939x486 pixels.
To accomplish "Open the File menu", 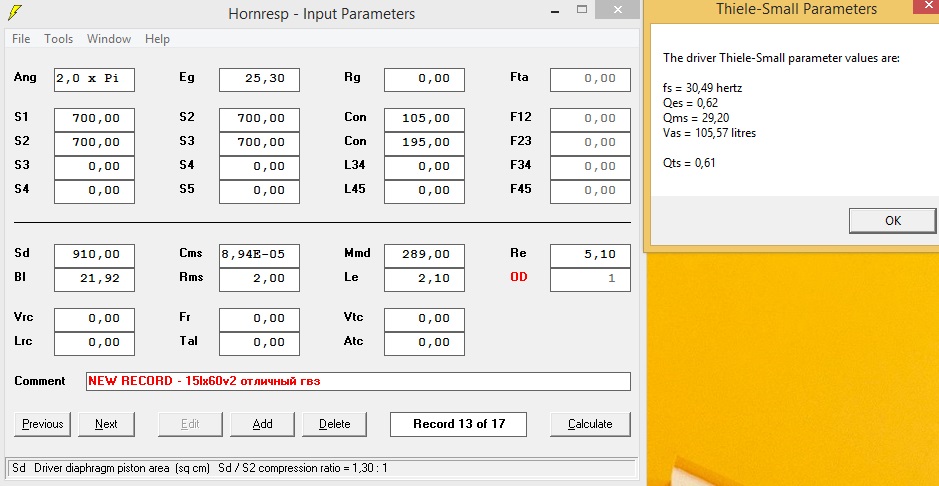I will tap(21, 39).
